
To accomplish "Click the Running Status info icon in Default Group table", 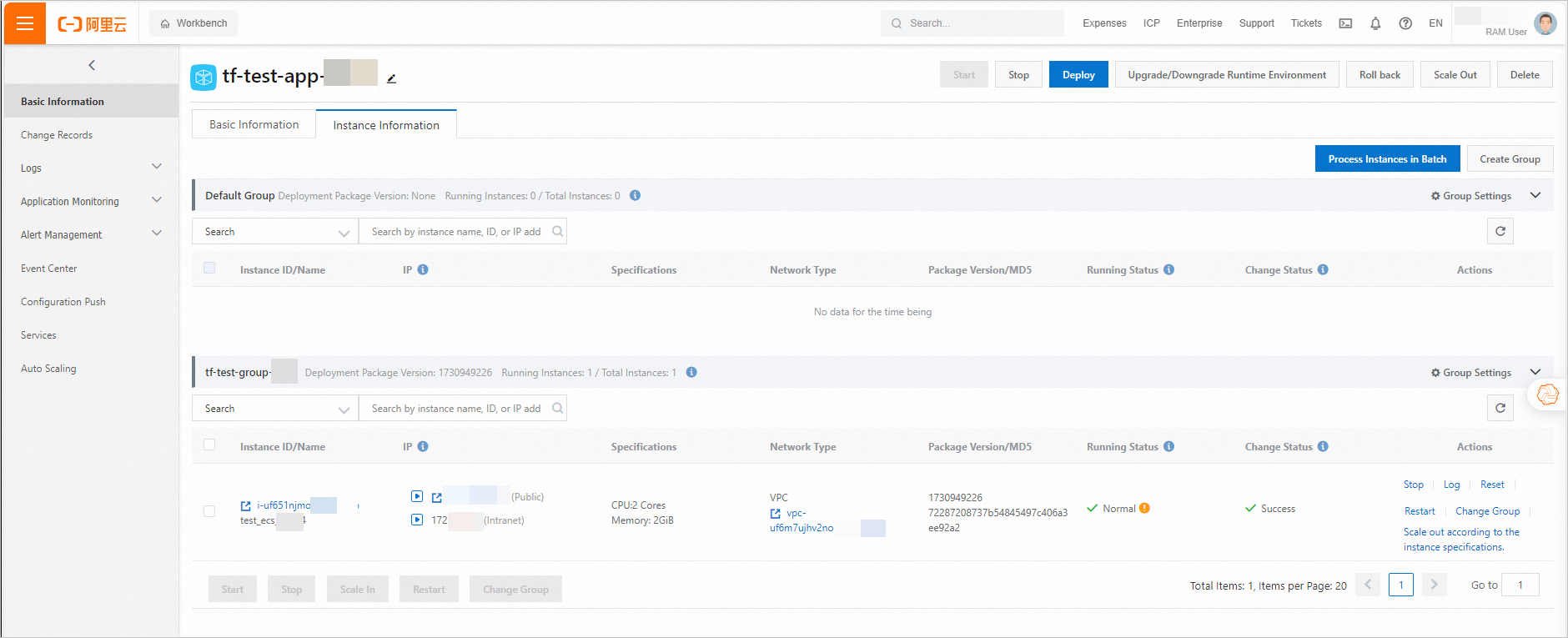I will tap(1168, 269).
